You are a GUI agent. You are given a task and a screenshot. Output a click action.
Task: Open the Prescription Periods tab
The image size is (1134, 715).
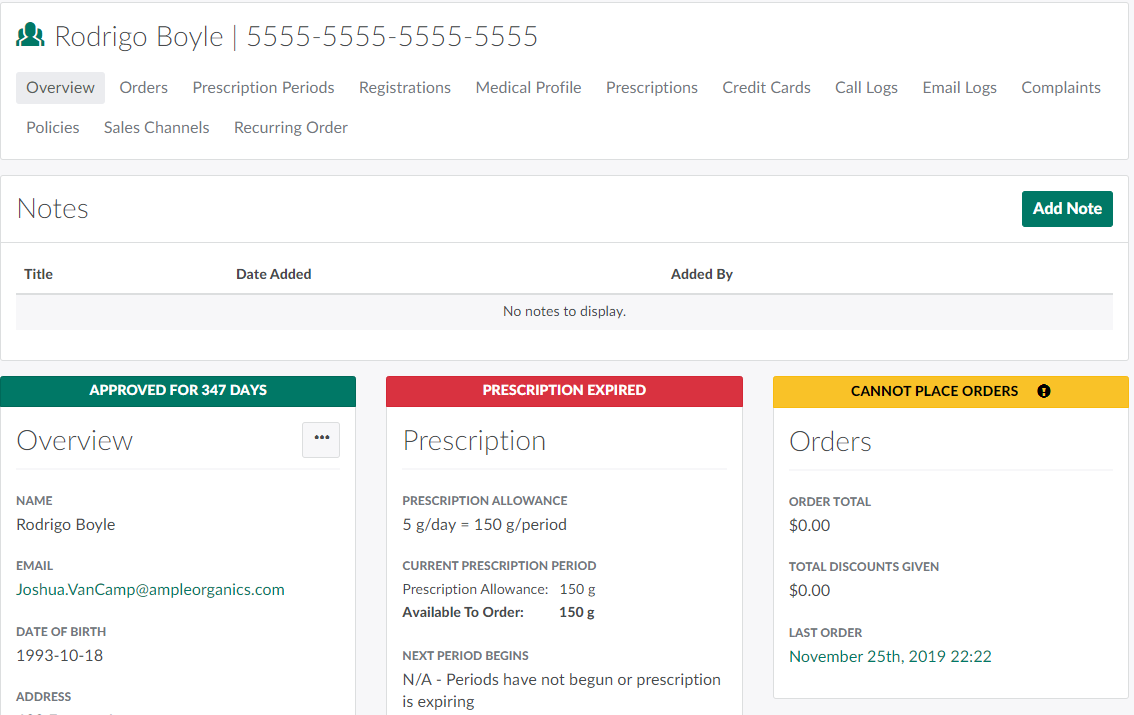[263, 88]
